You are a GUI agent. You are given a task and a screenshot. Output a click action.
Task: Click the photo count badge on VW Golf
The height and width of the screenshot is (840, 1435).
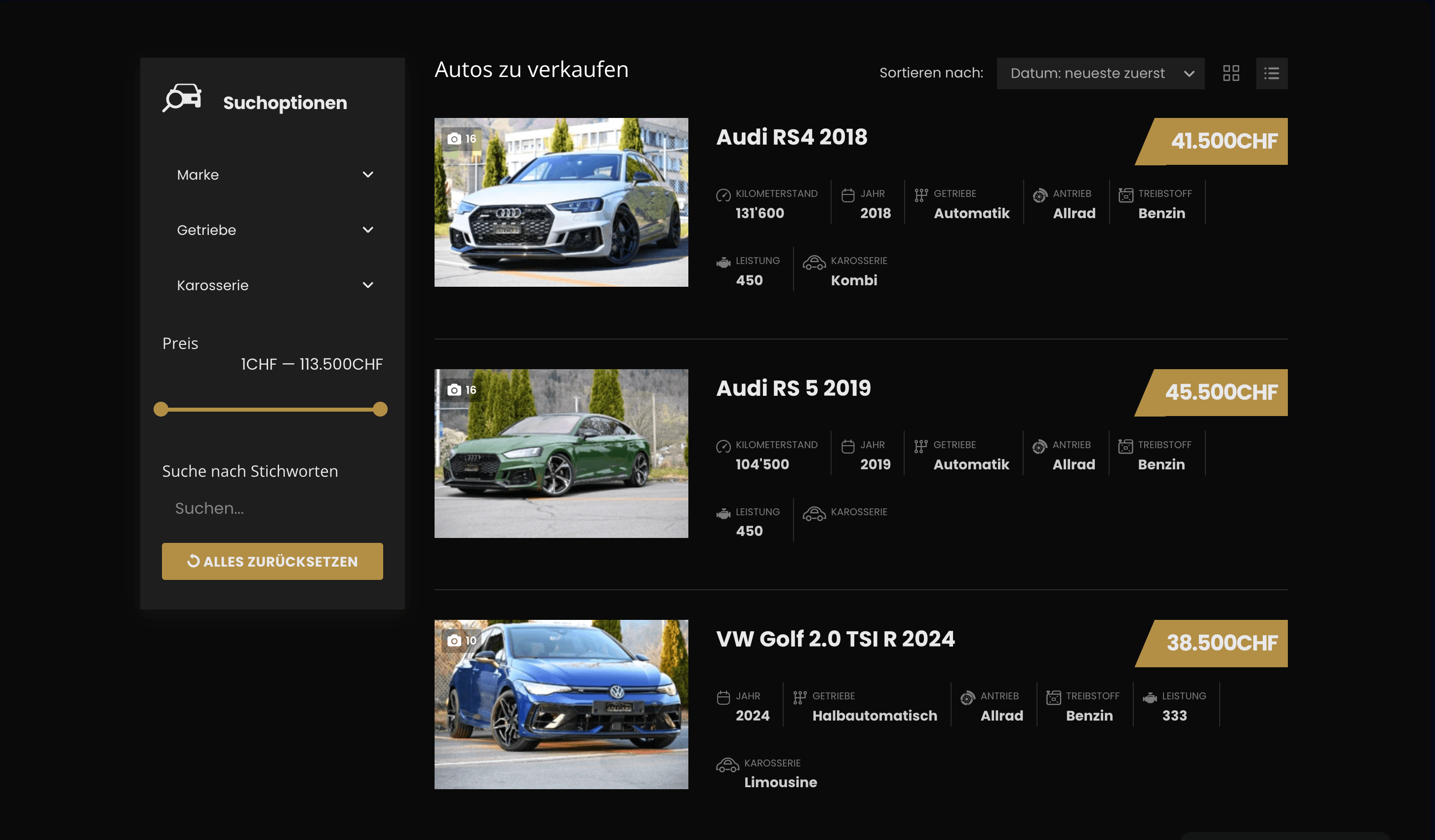tap(461, 640)
